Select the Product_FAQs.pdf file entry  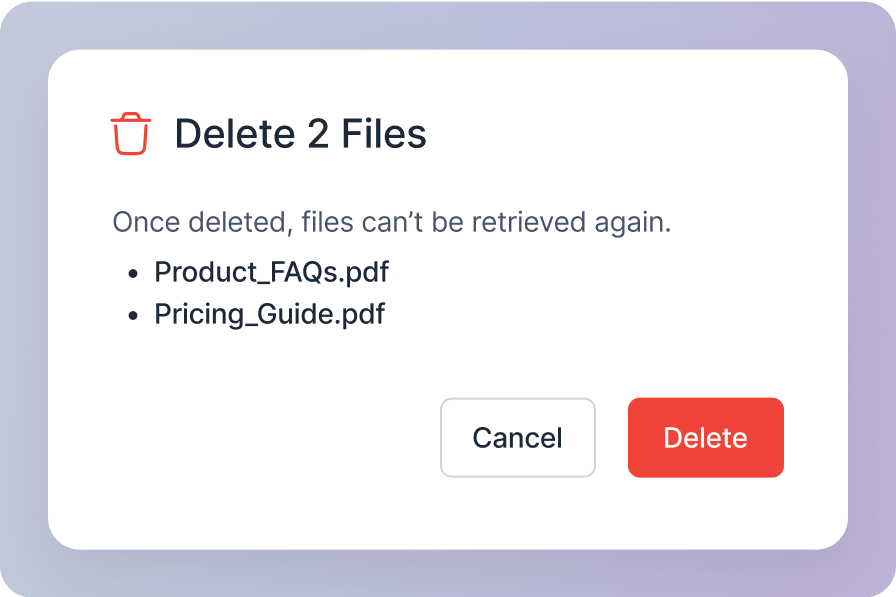pyautogui.click(x=271, y=272)
